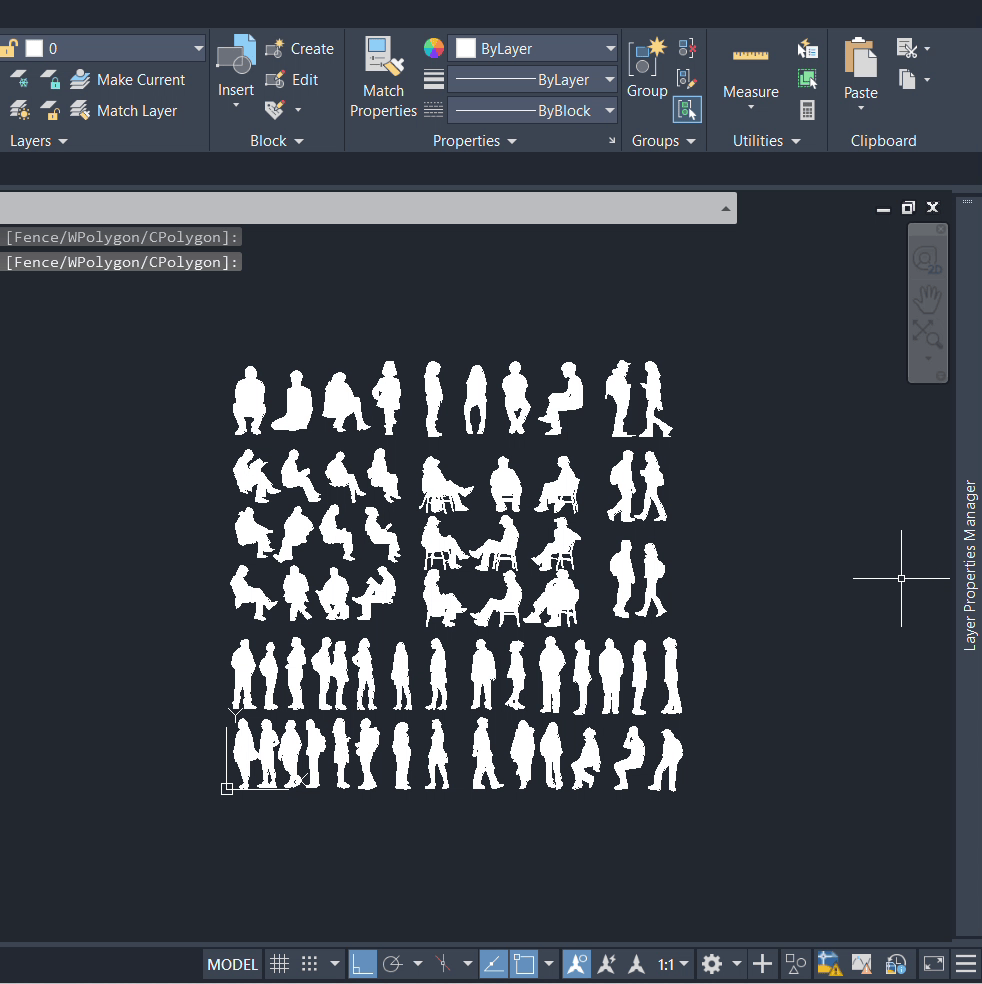Open the Layer Properties Manager side panel
Screen dimensions: 982x984
tap(969, 565)
